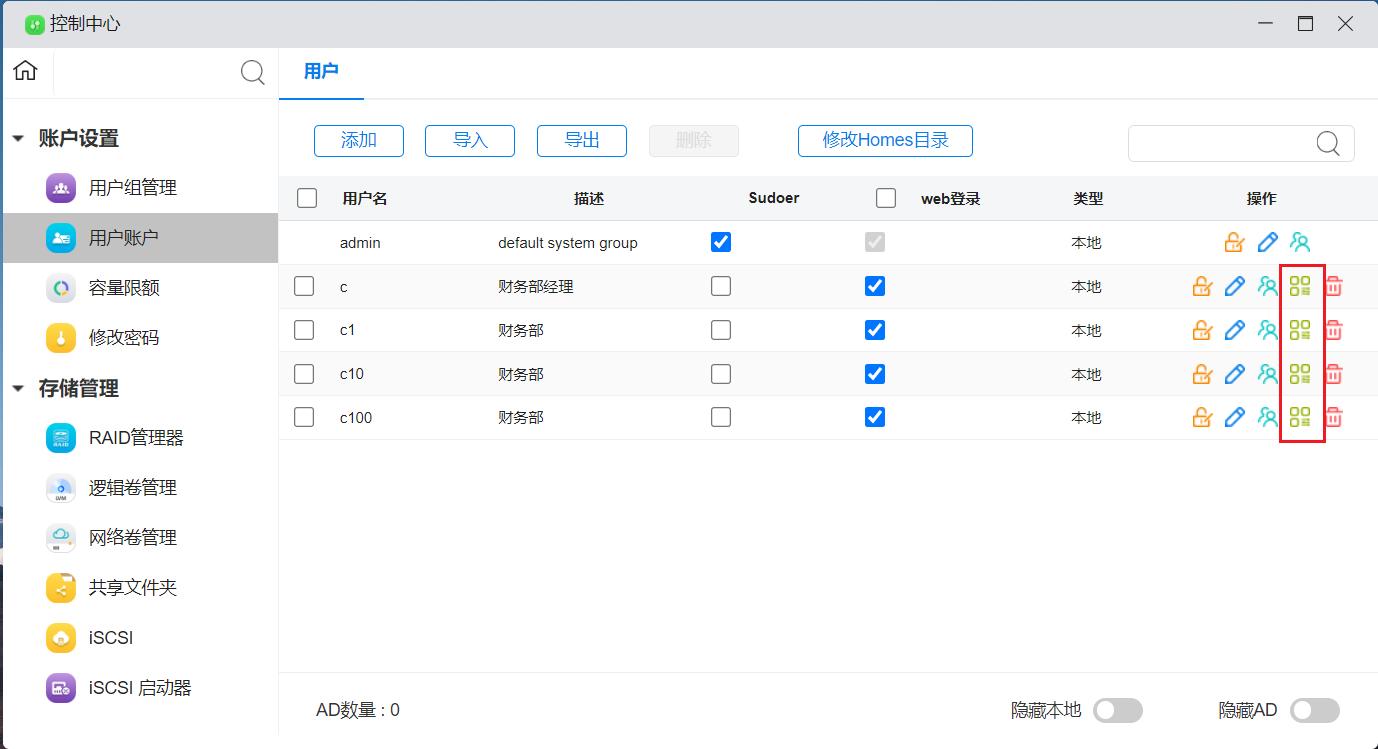Uncheck web登录 for user c10
Viewport: 1378px width, 749px height.
click(875, 374)
